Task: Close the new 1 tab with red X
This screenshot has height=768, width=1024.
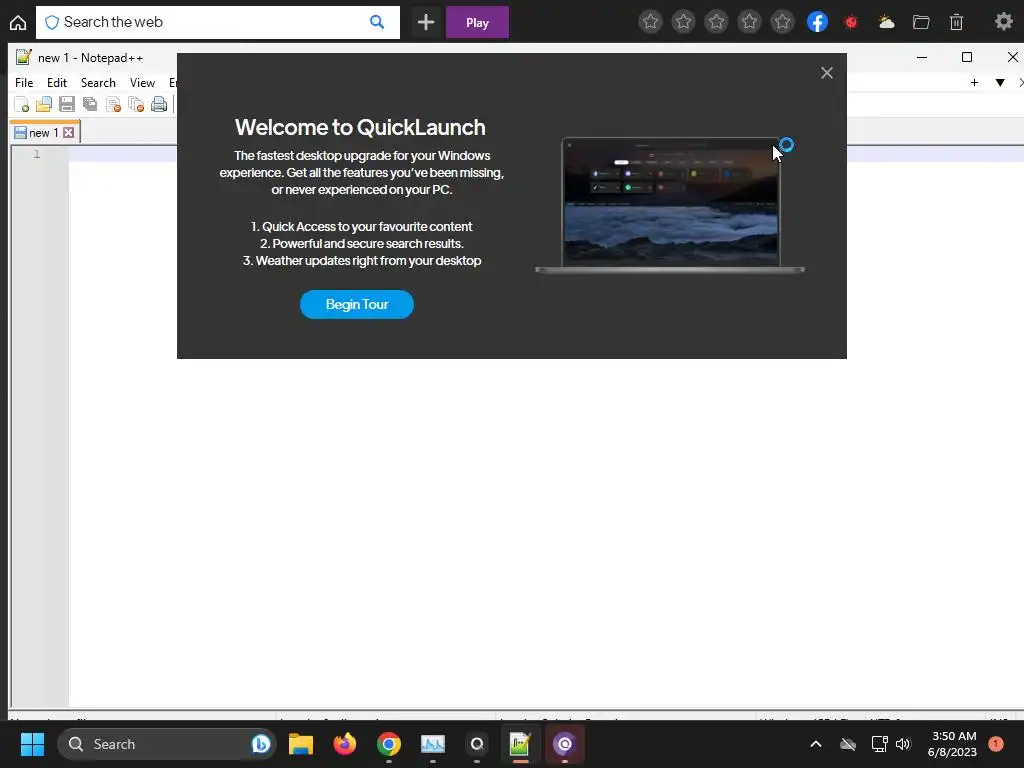Action: [x=69, y=133]
